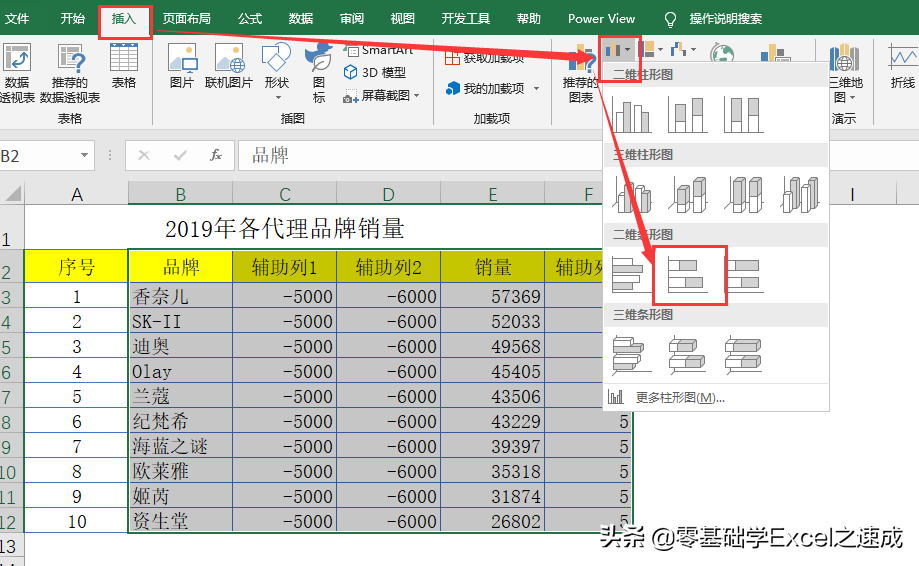Select 2-D 100% stacked bar chart
Screen dimensions: 919x566
tap(744, 275)
